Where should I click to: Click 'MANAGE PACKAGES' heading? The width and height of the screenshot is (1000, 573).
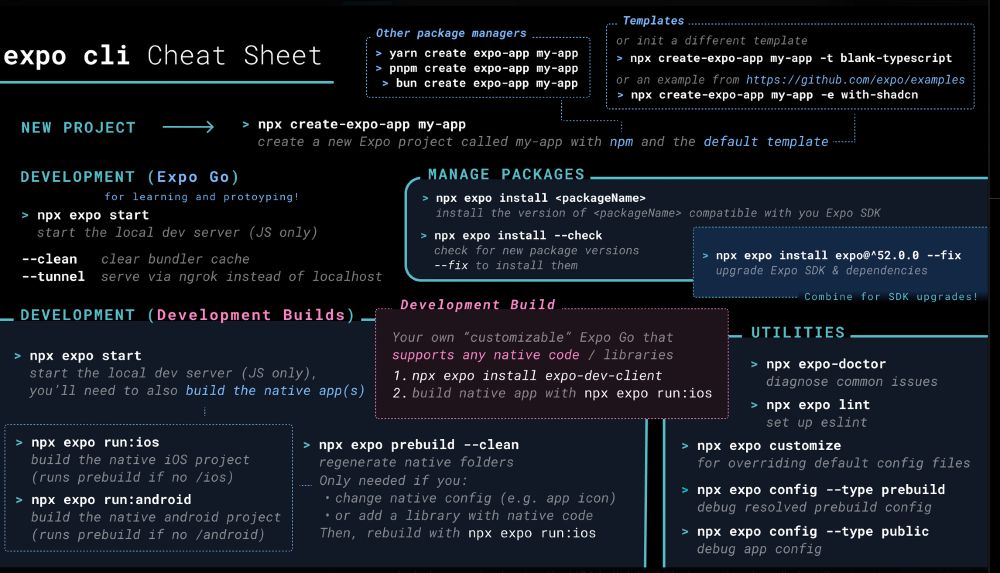coord(506,174)
